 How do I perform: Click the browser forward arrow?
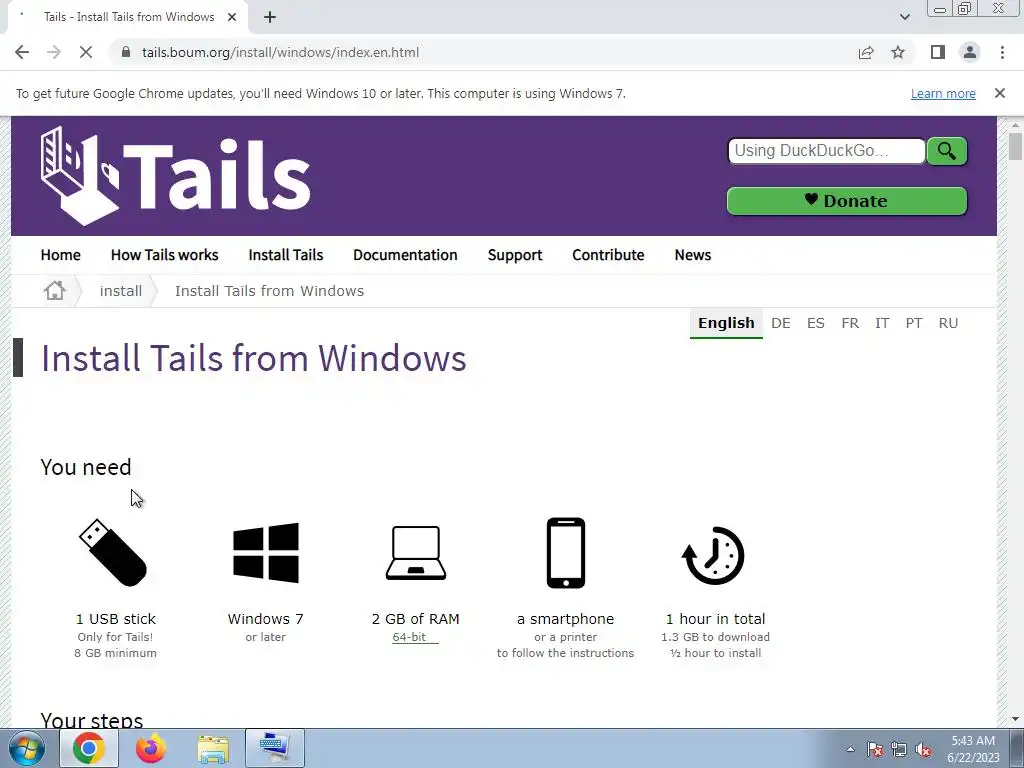click(x=54, y=52)
